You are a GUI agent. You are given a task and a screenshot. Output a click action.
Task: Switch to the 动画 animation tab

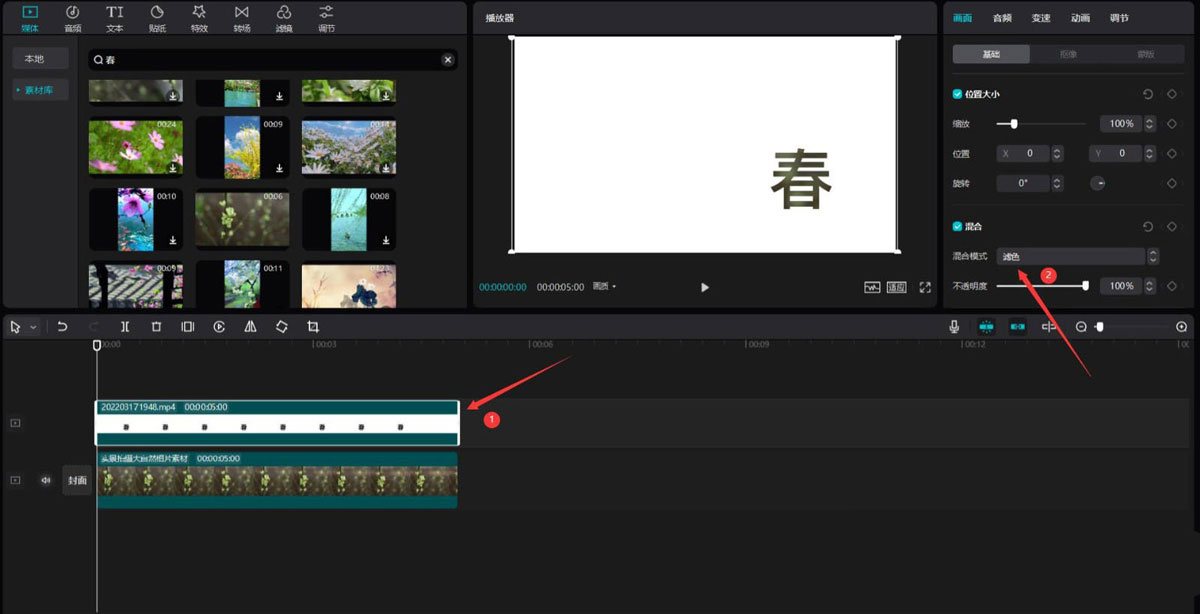click(1079, 17)
